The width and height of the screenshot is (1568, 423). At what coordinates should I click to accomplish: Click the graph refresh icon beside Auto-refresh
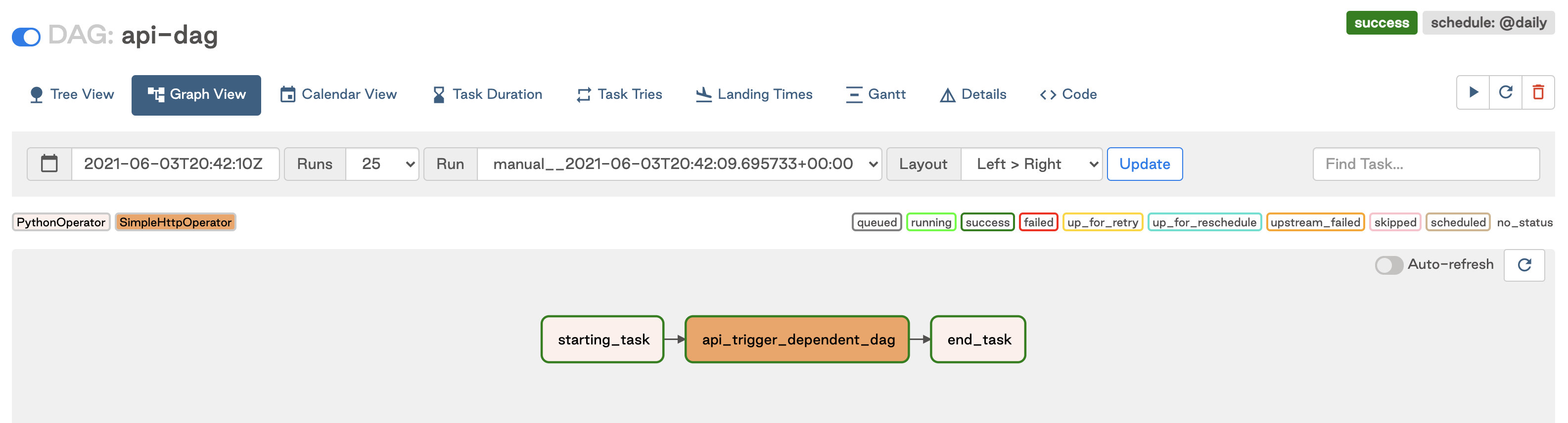(x=1524, y=265)
